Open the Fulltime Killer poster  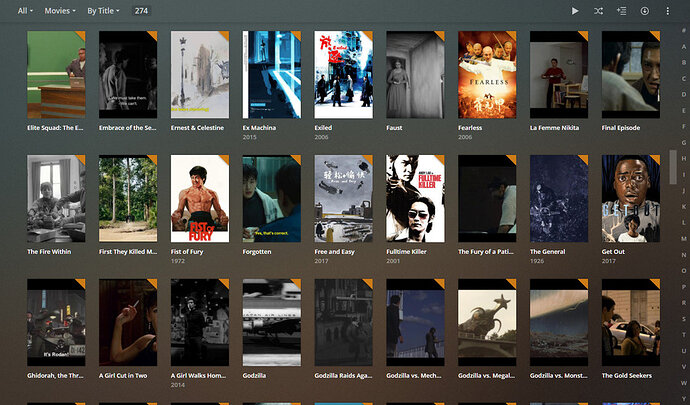click(415, 198)
